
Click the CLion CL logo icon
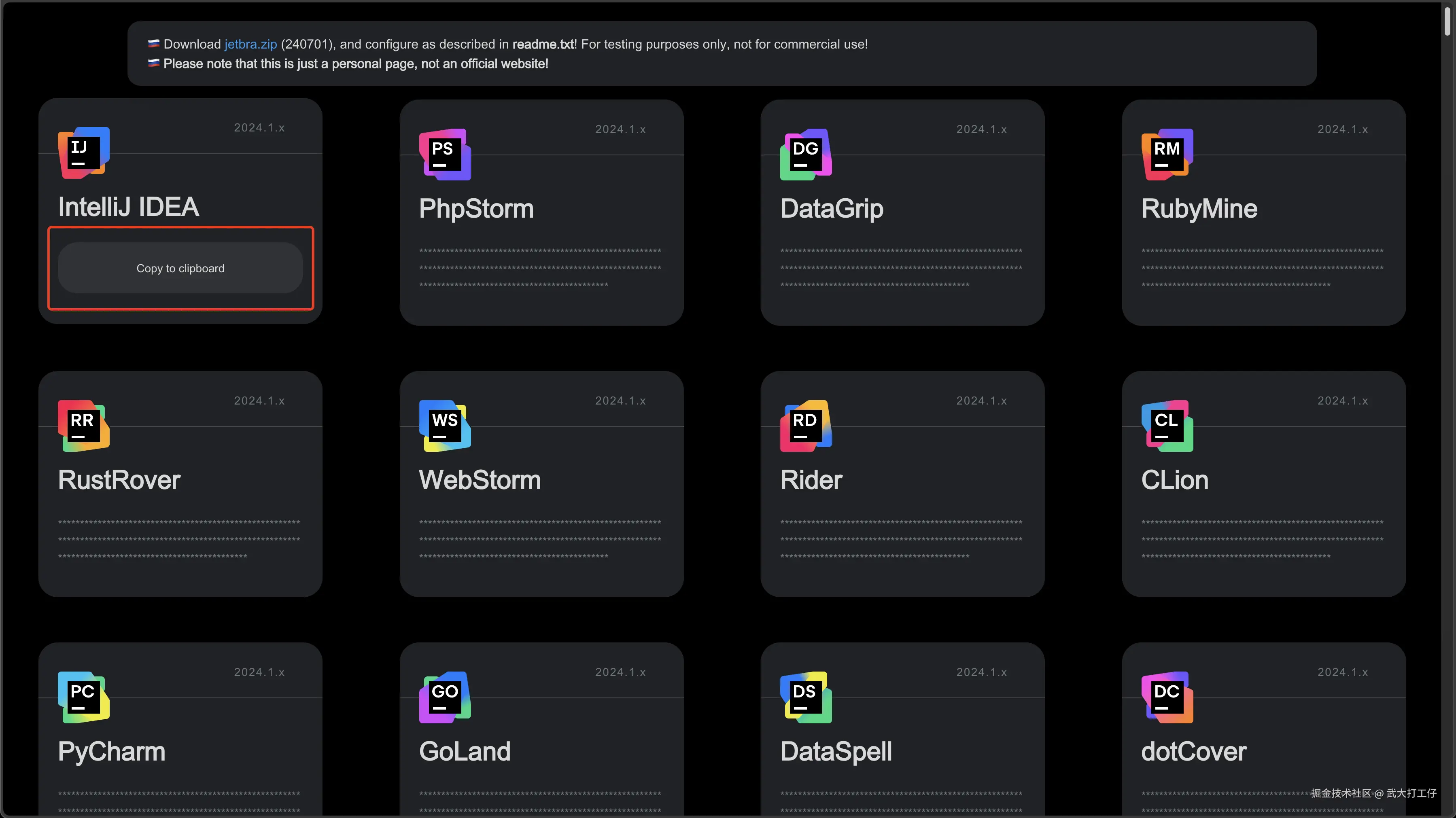1167,425
